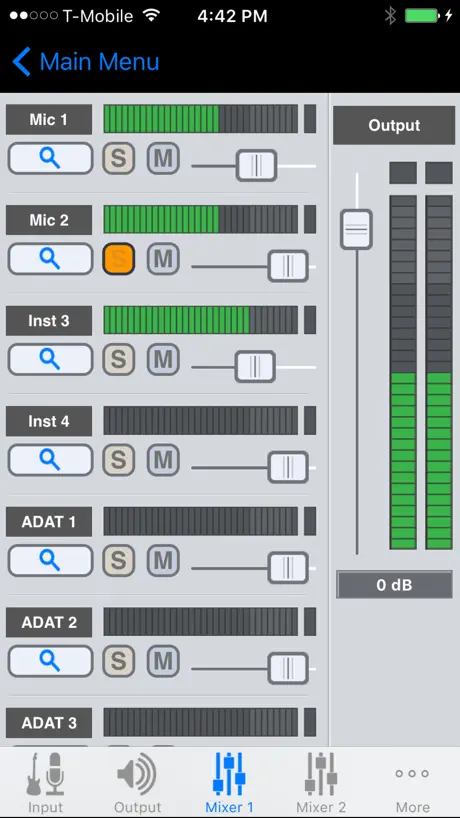Screen dimensions: 460x818
Task: Switch to the Input tab
Action: pyautogui.click(x=45, y=783)
